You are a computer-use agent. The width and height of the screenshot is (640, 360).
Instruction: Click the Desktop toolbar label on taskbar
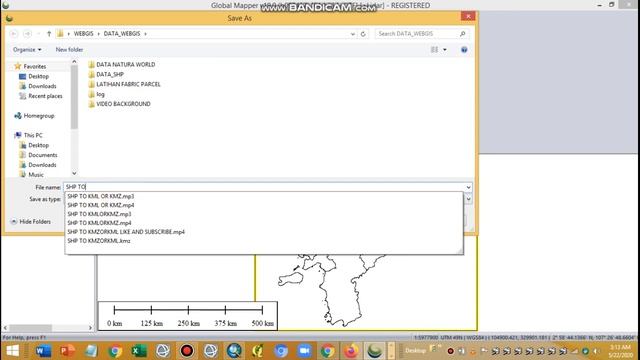pyautogui.click(x=416, y=351)
